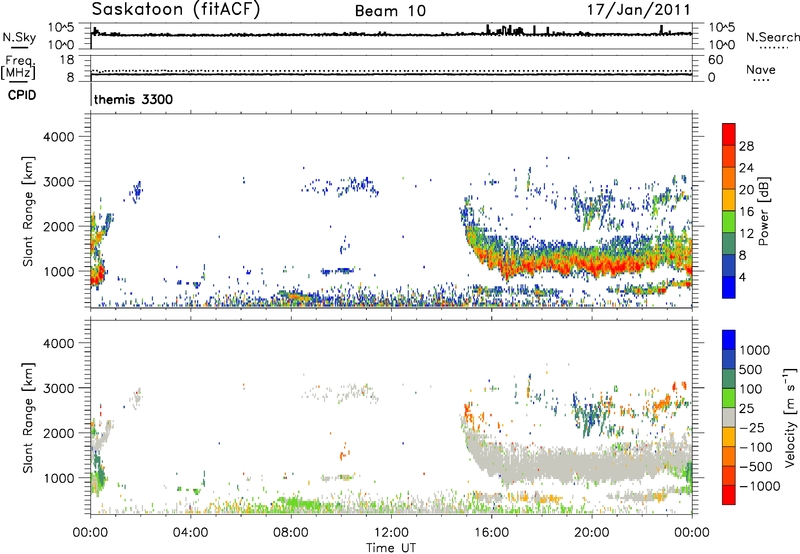800x554 pixels.
Task: Click the "20:00" time axis label
Action: (x=591, y=533)
